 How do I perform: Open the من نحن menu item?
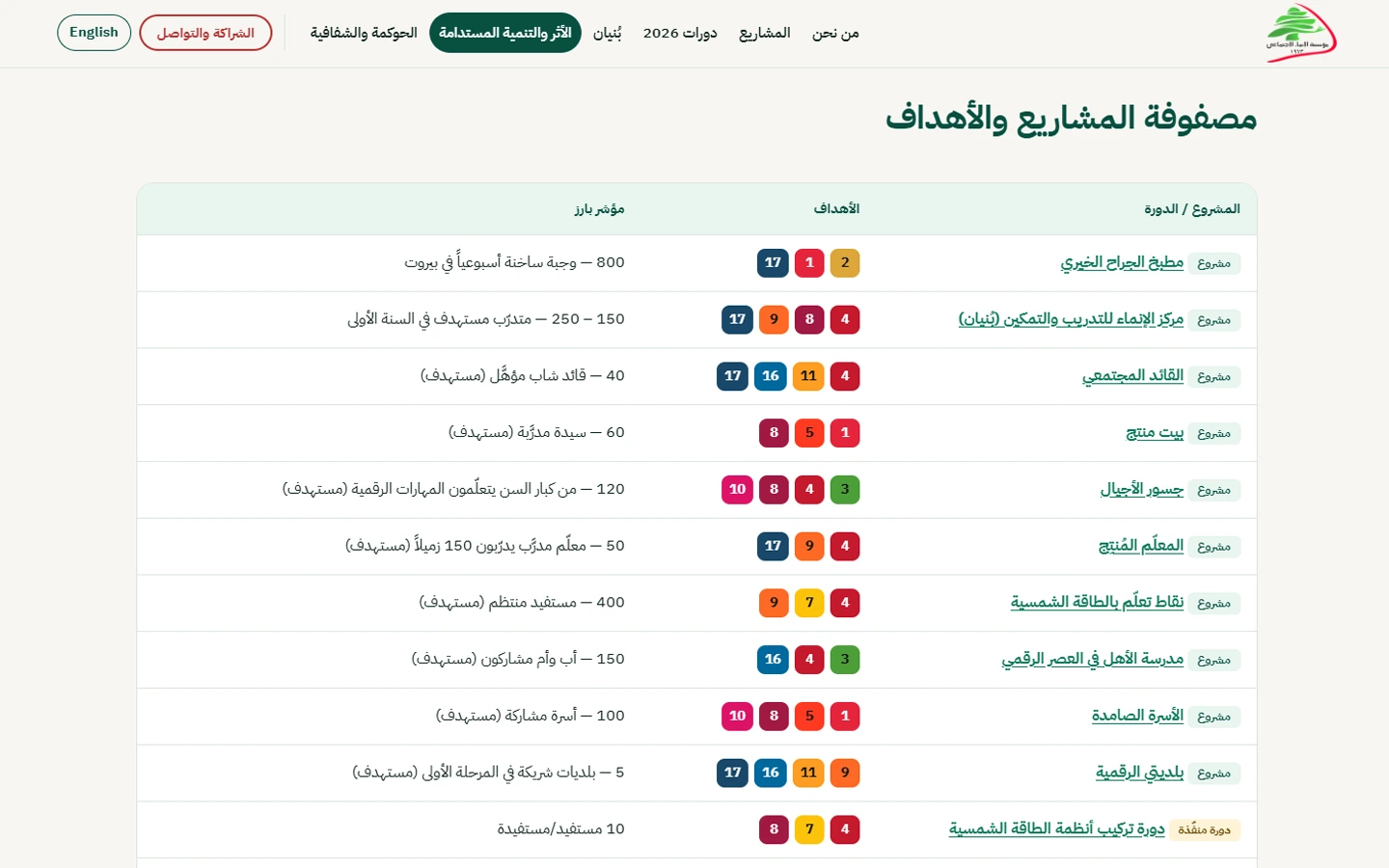pos(835,33)
